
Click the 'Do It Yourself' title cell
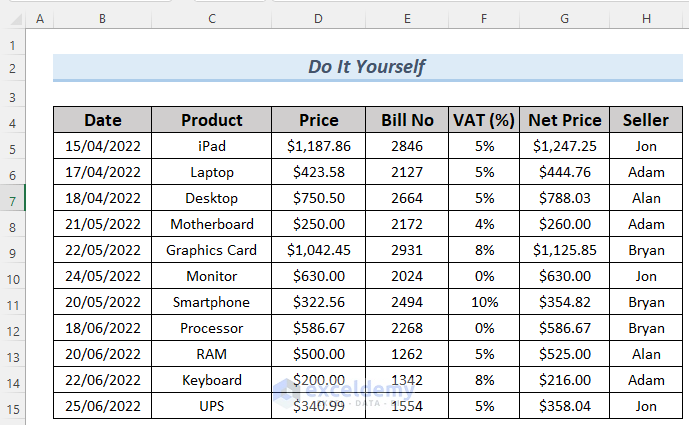pyautogui.click(x=366, y=67)
